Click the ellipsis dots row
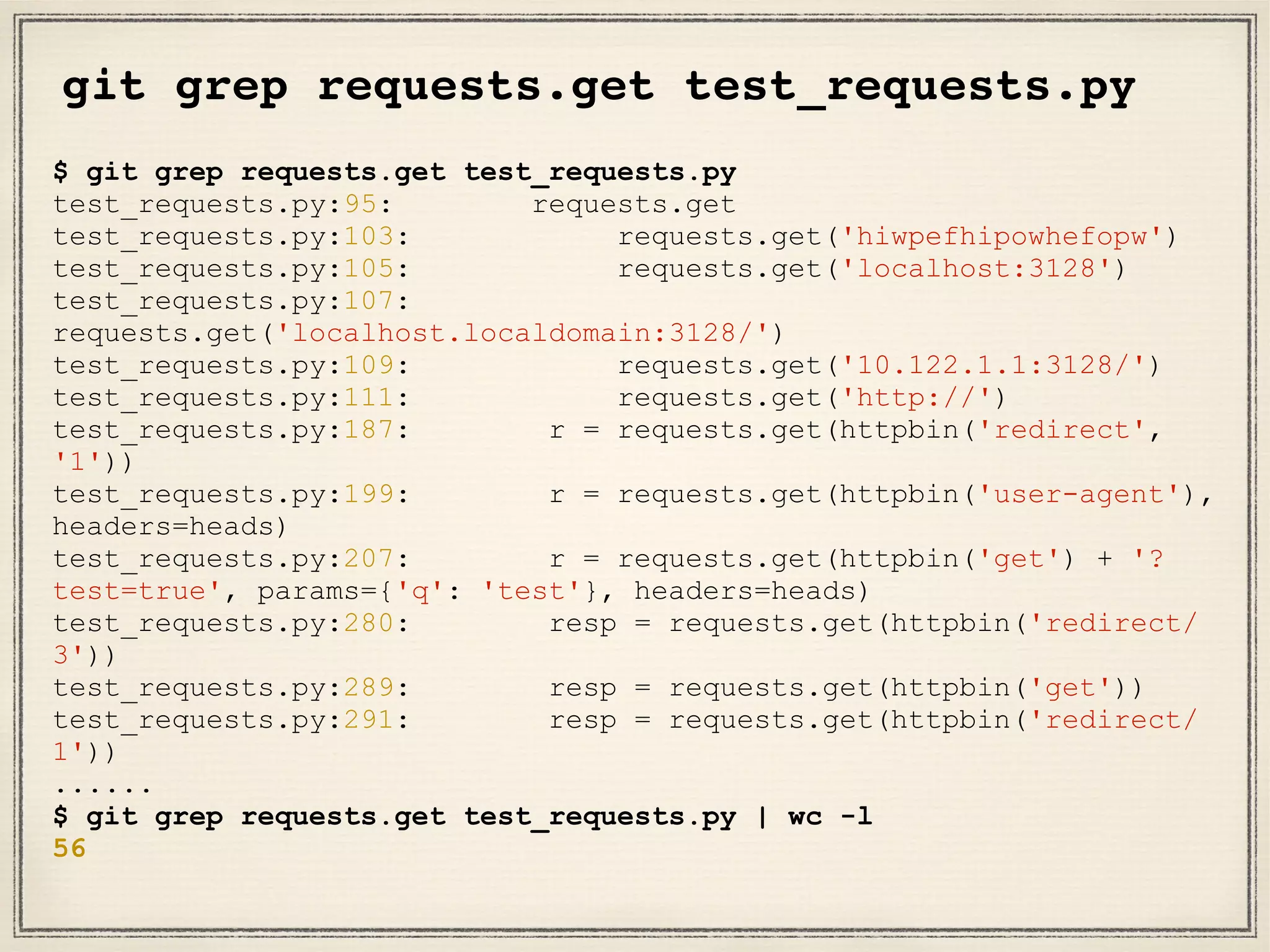The width and height of the screenshot is (1270, 952). tap(102, 788)
